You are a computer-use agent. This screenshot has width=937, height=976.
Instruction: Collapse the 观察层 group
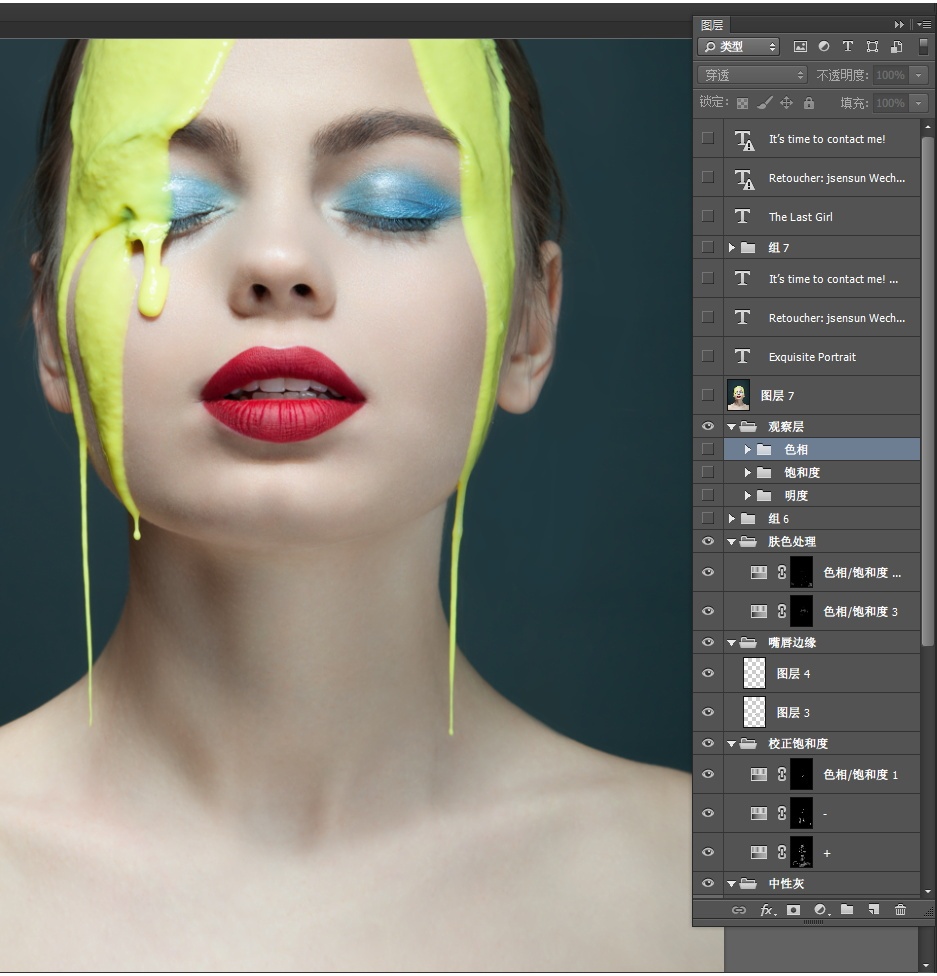click(x=732, y=427)
